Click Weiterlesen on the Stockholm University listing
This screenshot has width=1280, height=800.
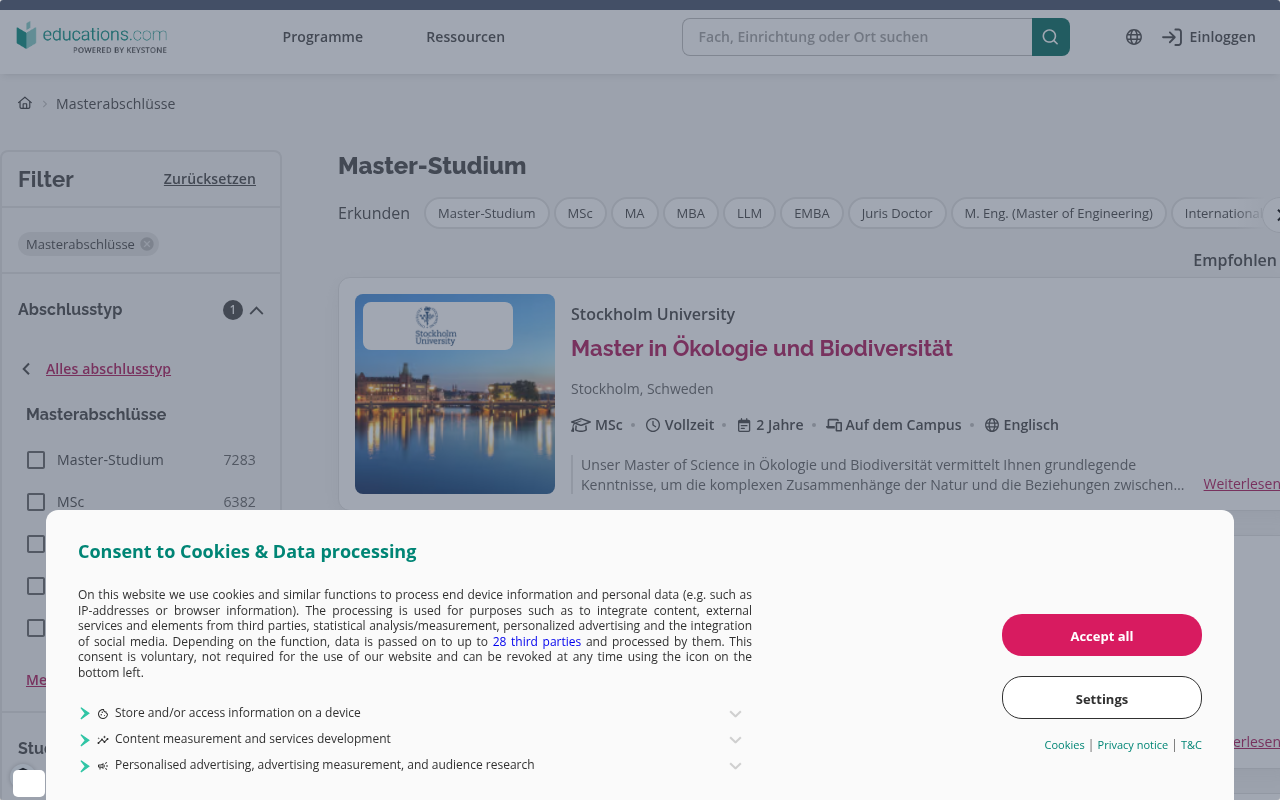pyautogui.click(x=1241, y=484)
